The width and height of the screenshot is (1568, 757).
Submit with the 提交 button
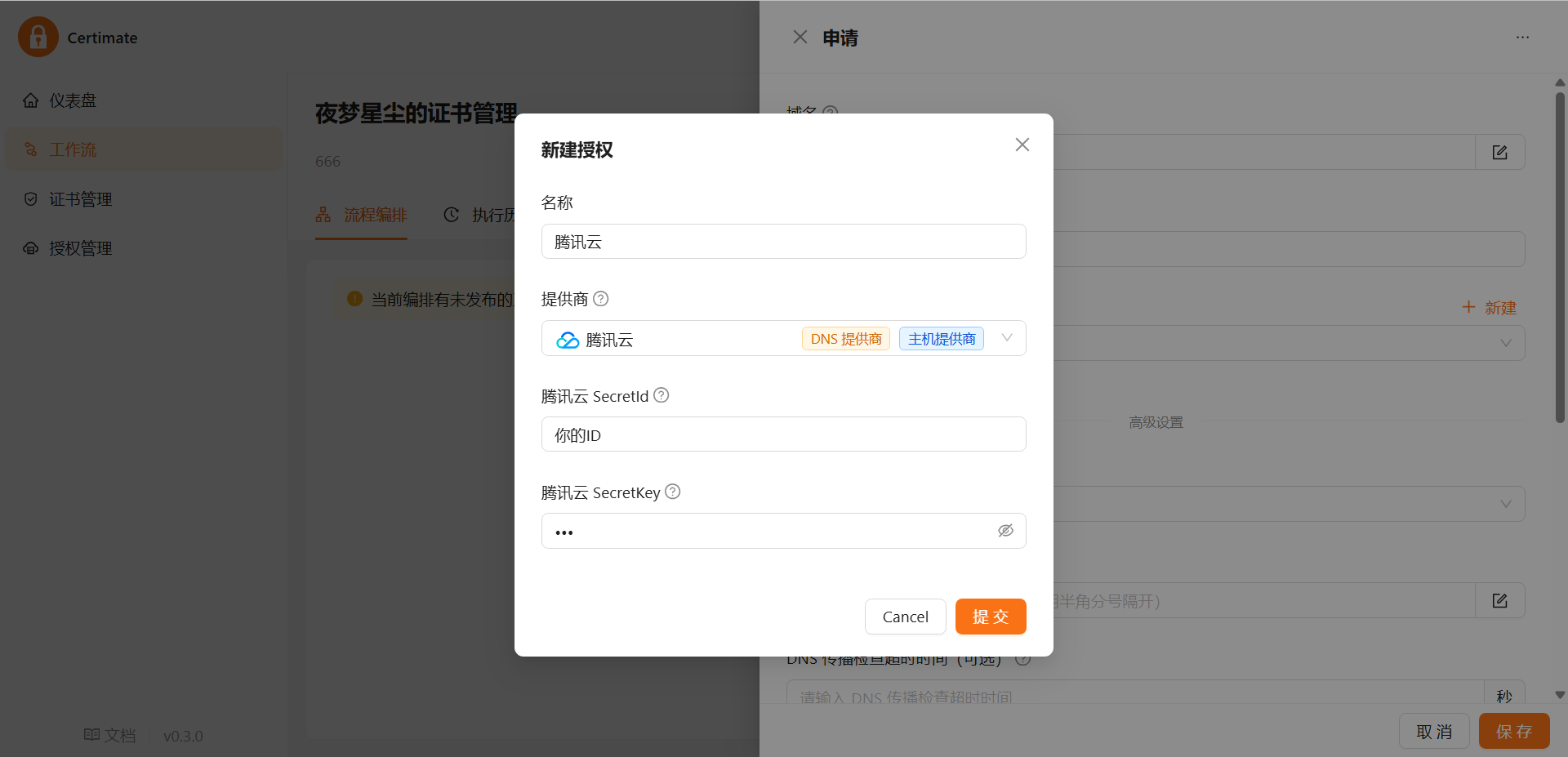(990, 617)
